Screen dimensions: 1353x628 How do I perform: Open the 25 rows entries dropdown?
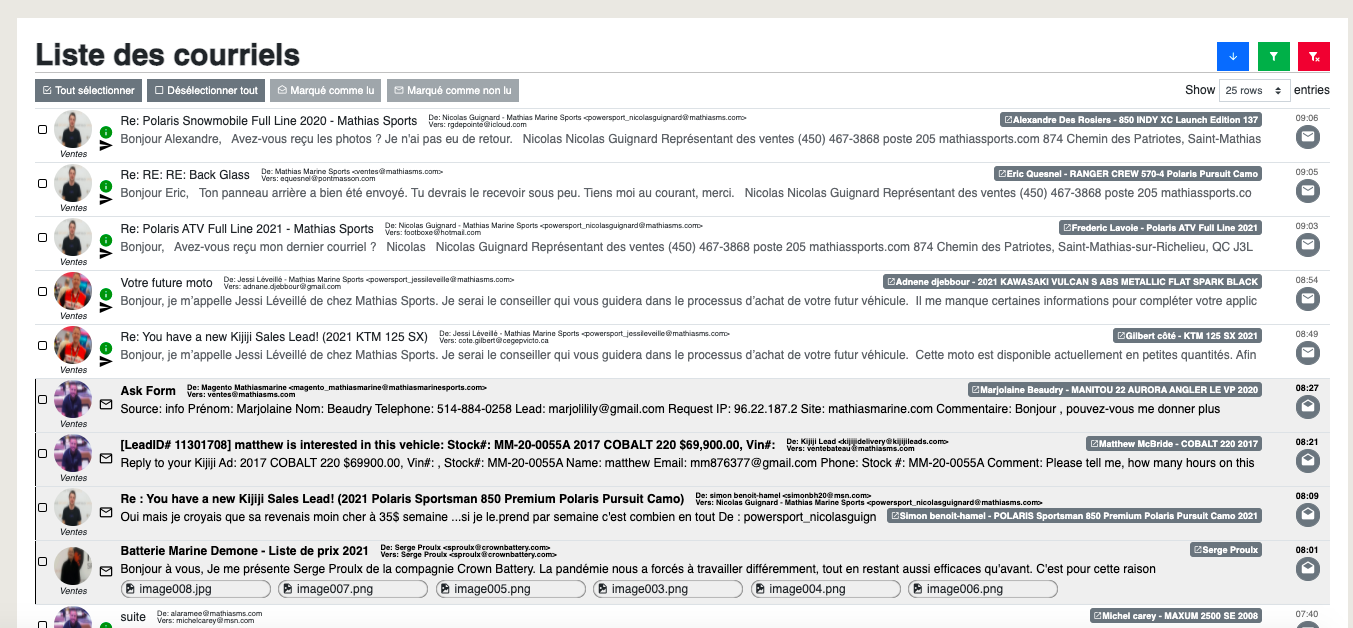click(1255, 90)
